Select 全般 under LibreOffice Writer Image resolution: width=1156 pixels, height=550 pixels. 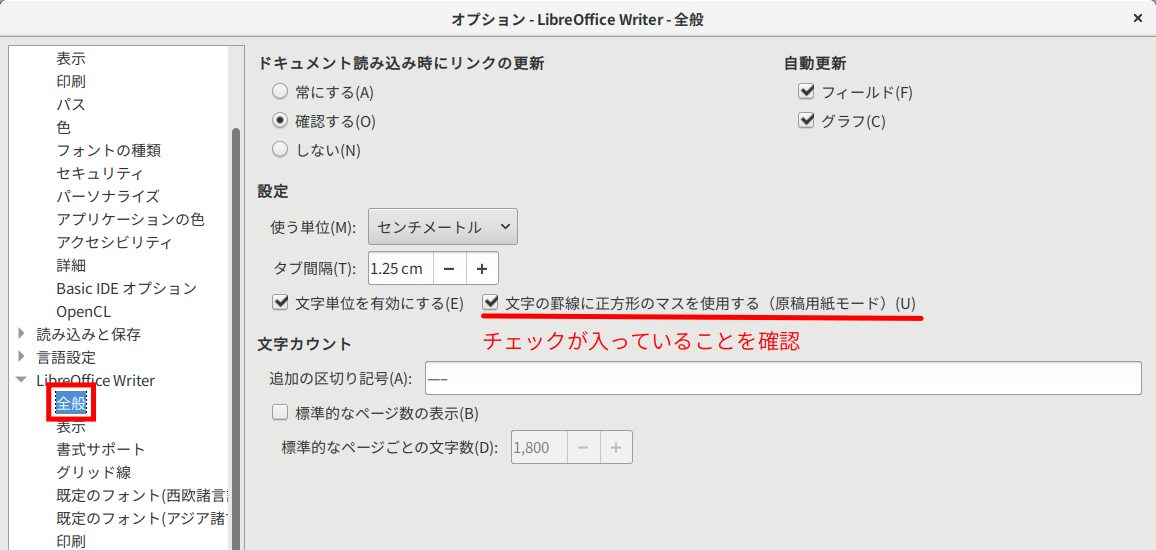72,403
